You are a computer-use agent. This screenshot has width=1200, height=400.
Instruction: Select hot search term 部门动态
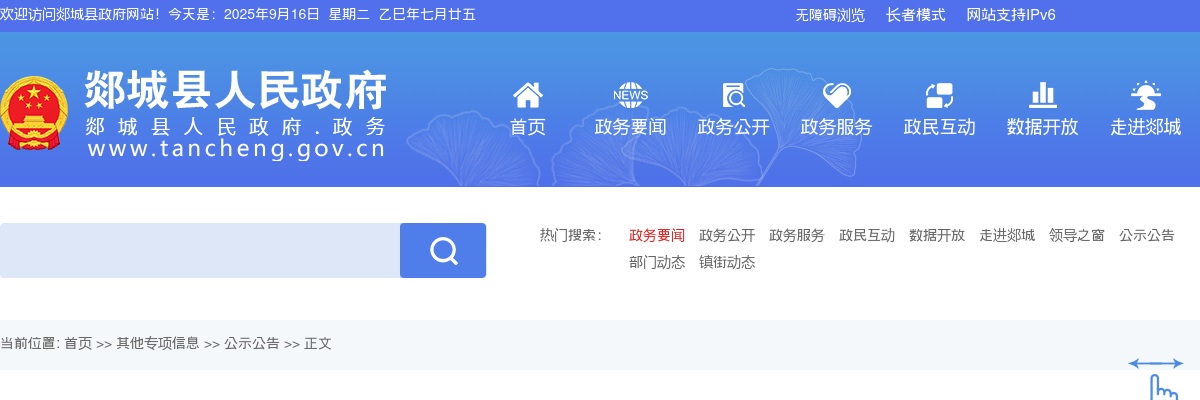click(657, 263)
